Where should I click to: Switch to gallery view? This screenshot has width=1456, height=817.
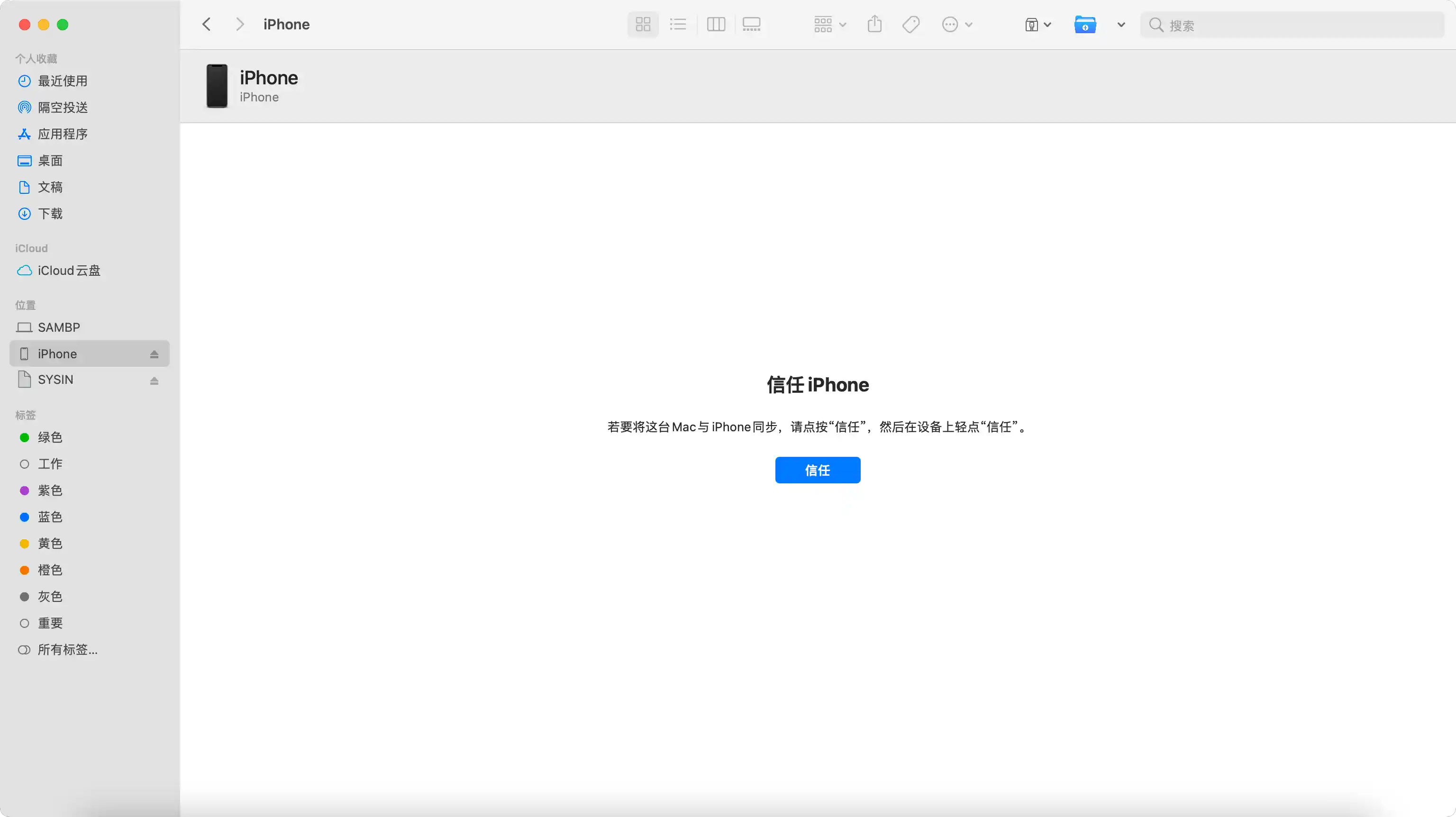pos(751,24)
